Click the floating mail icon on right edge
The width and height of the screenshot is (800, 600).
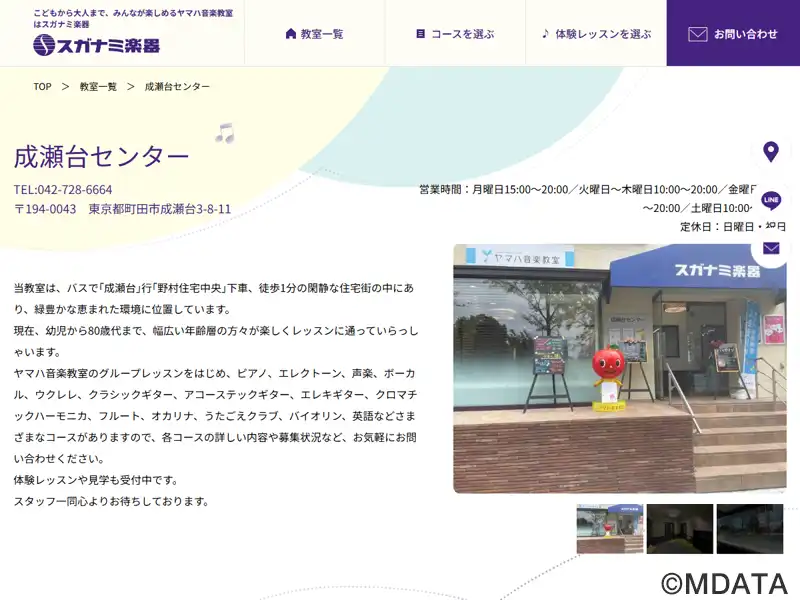(x=770, y=248)
